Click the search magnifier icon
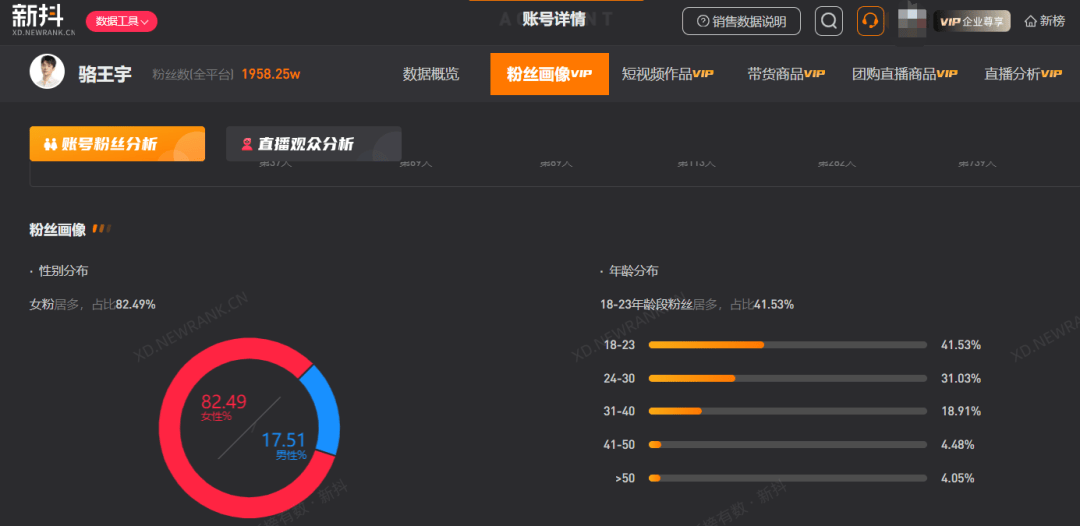 pyautogui.click(x=829, y=21)
